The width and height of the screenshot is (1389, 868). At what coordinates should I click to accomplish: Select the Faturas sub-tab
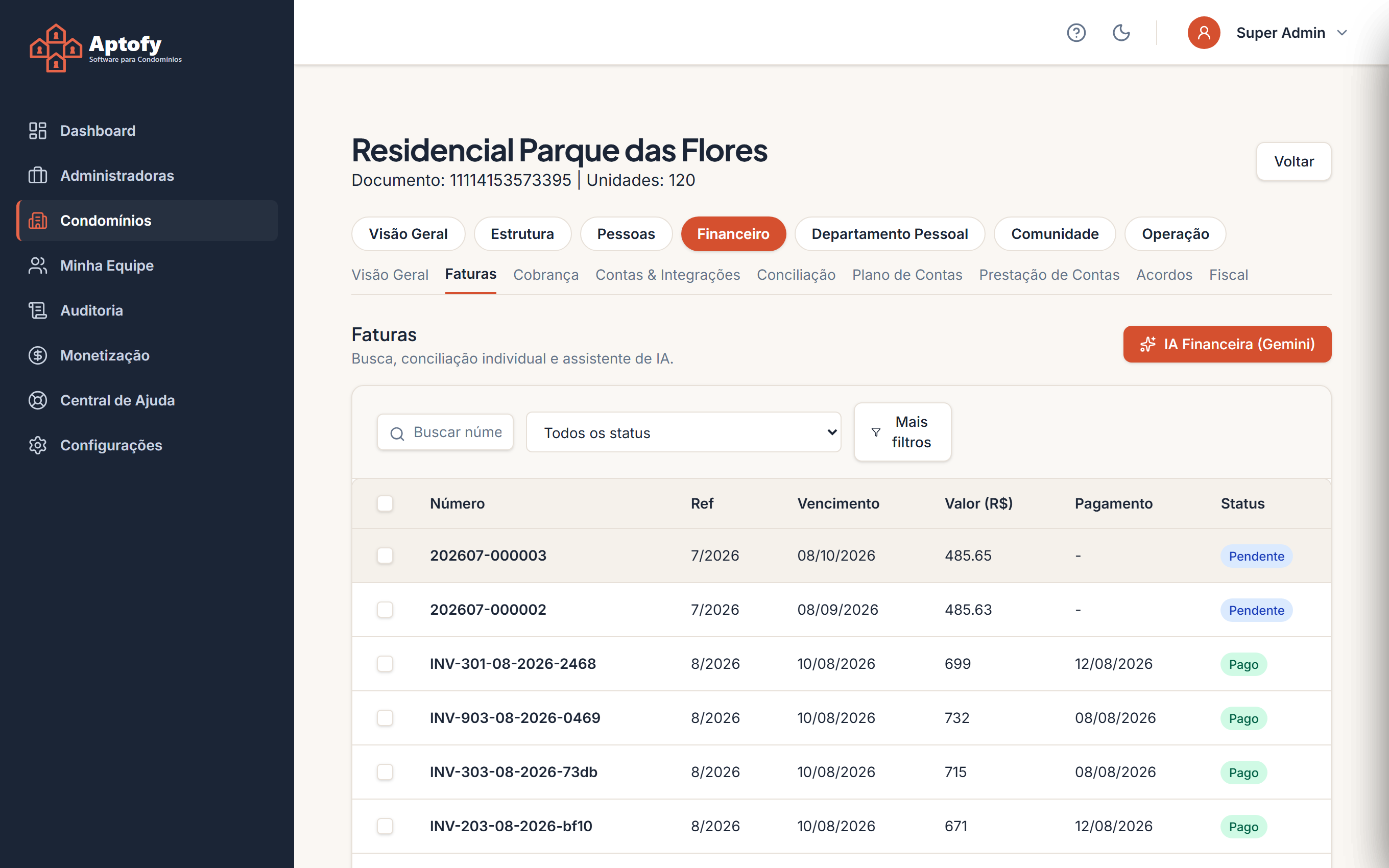point(471,274)
